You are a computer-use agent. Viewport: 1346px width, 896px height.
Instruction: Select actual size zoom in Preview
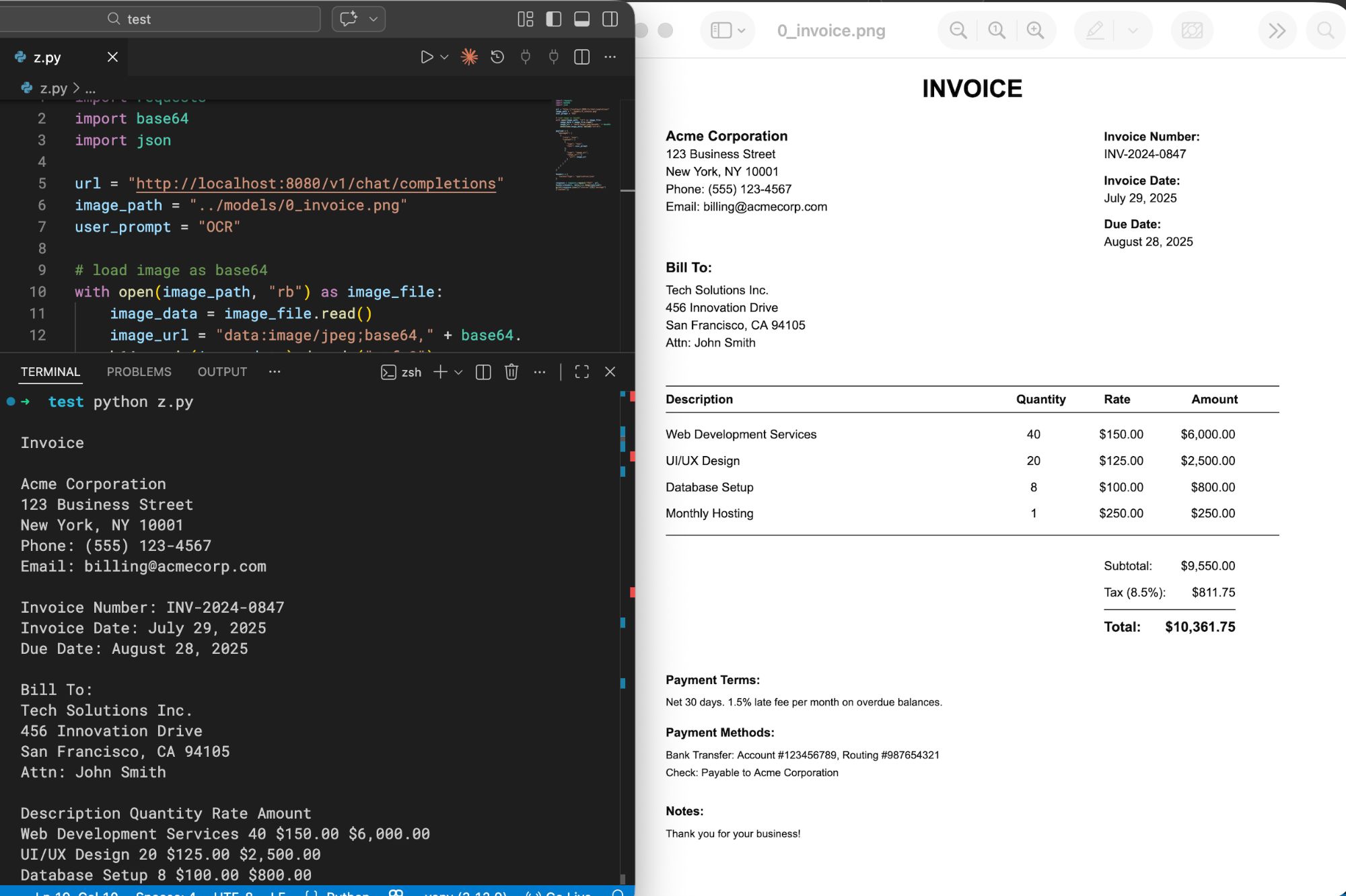[997, 30]
